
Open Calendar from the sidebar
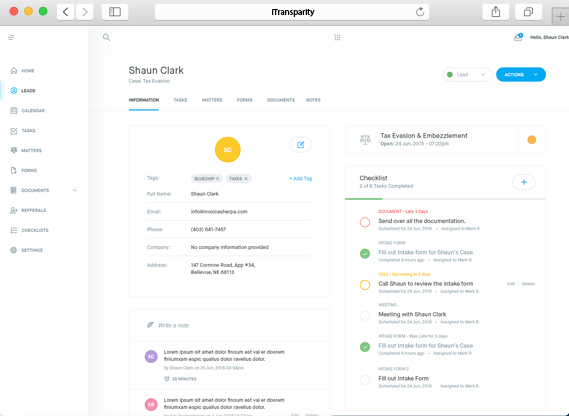[28, 111]
